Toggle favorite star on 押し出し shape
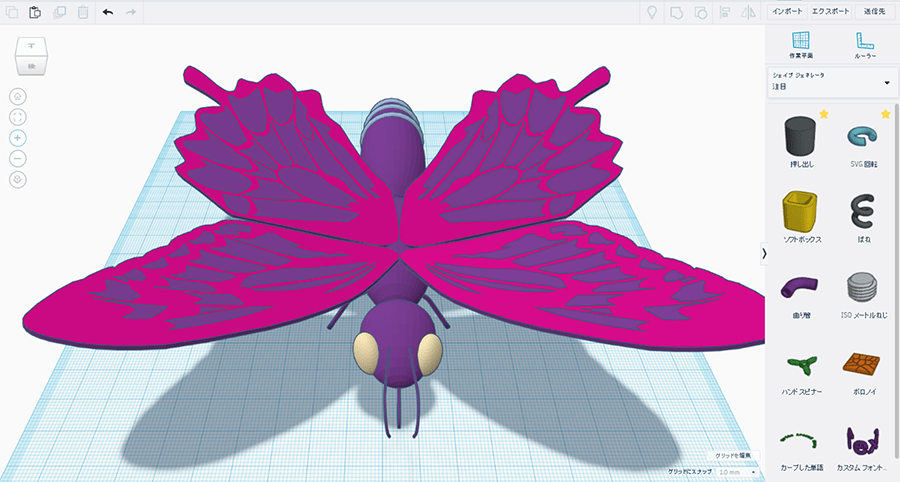This screenshot has height=482, width=900. (x=824, y=114)
